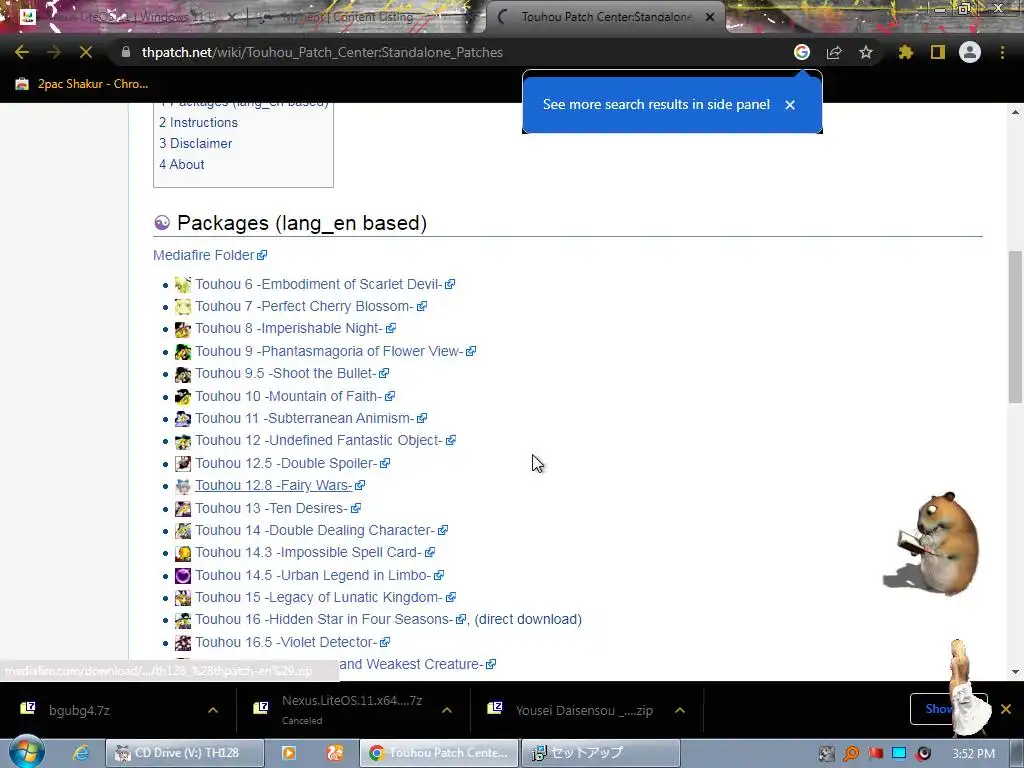
Task: Jump to Instructions in the contents
Action: [199, 122]
